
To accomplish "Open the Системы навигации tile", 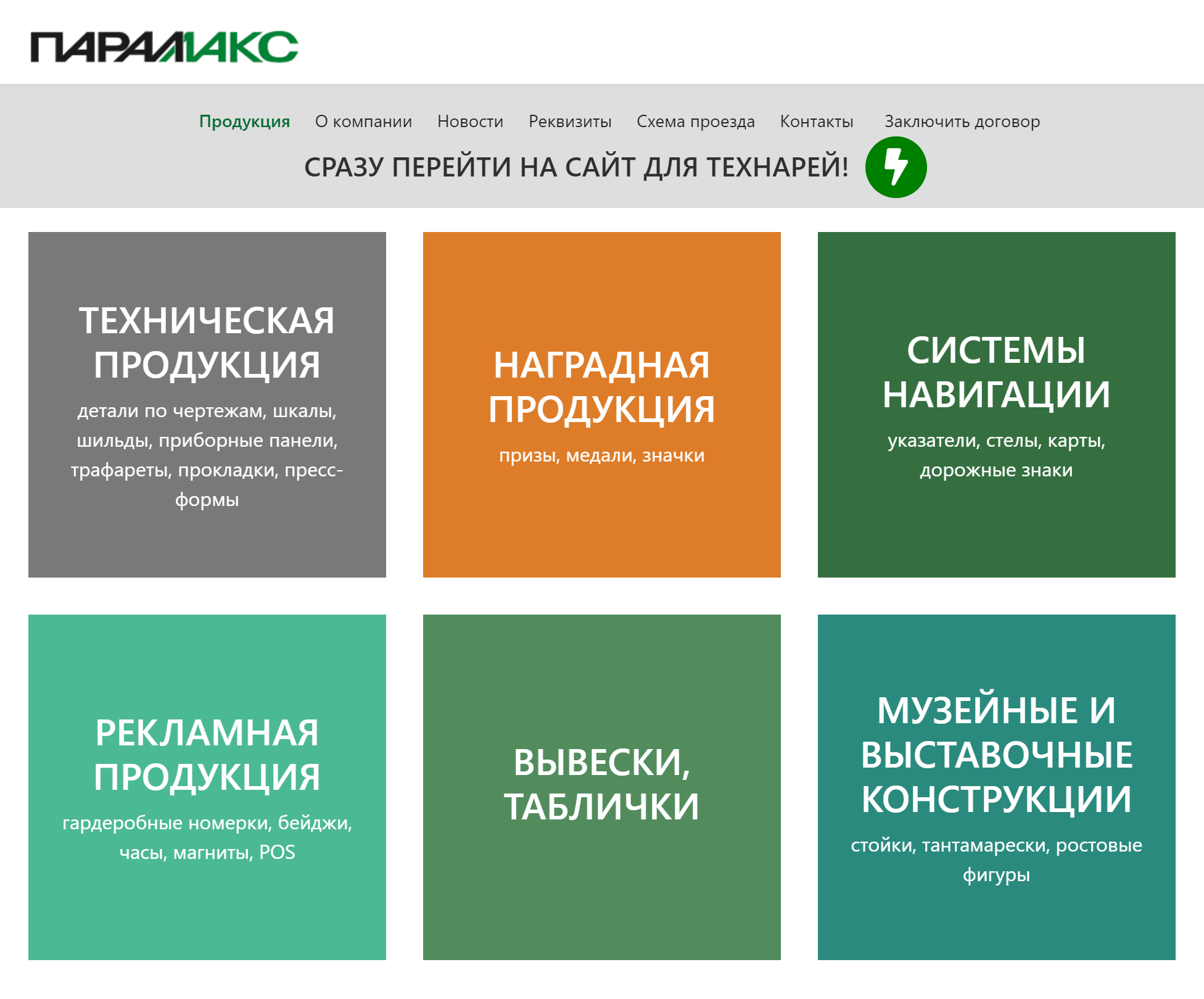I will coord(997,405).
